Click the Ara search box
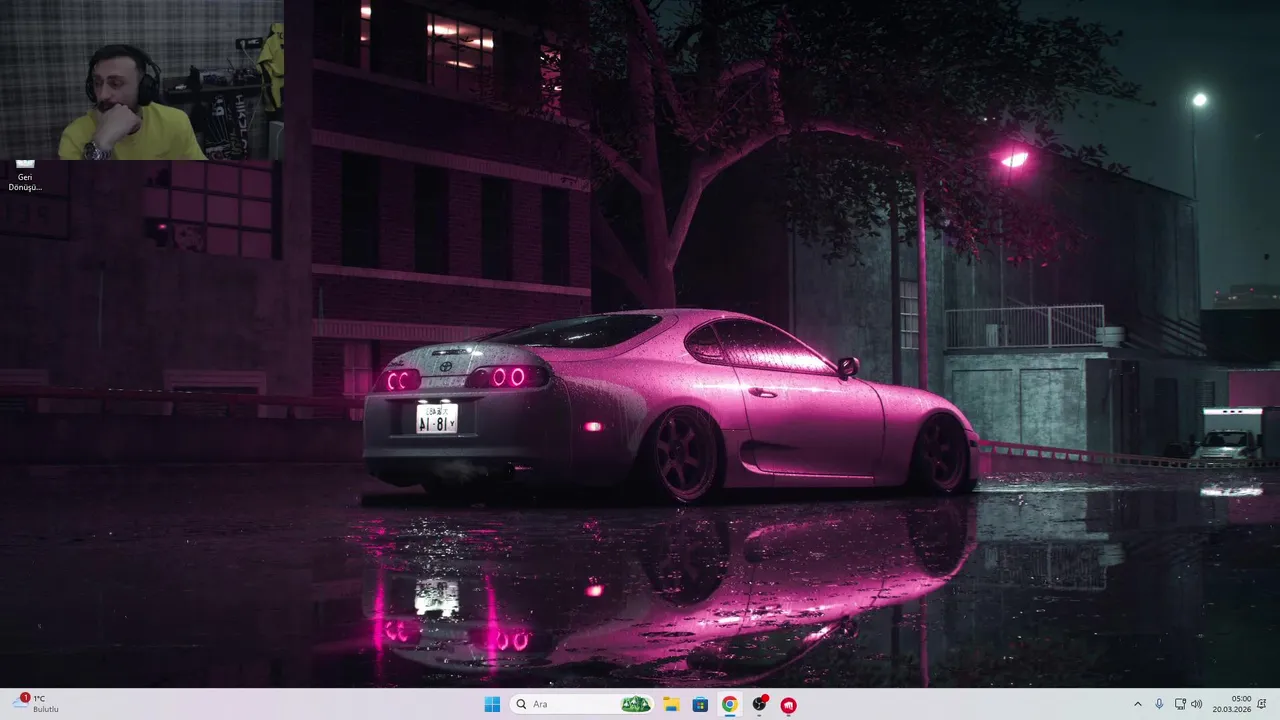The height and width of the screenshot is (720, 1280). tap(582, 704)
